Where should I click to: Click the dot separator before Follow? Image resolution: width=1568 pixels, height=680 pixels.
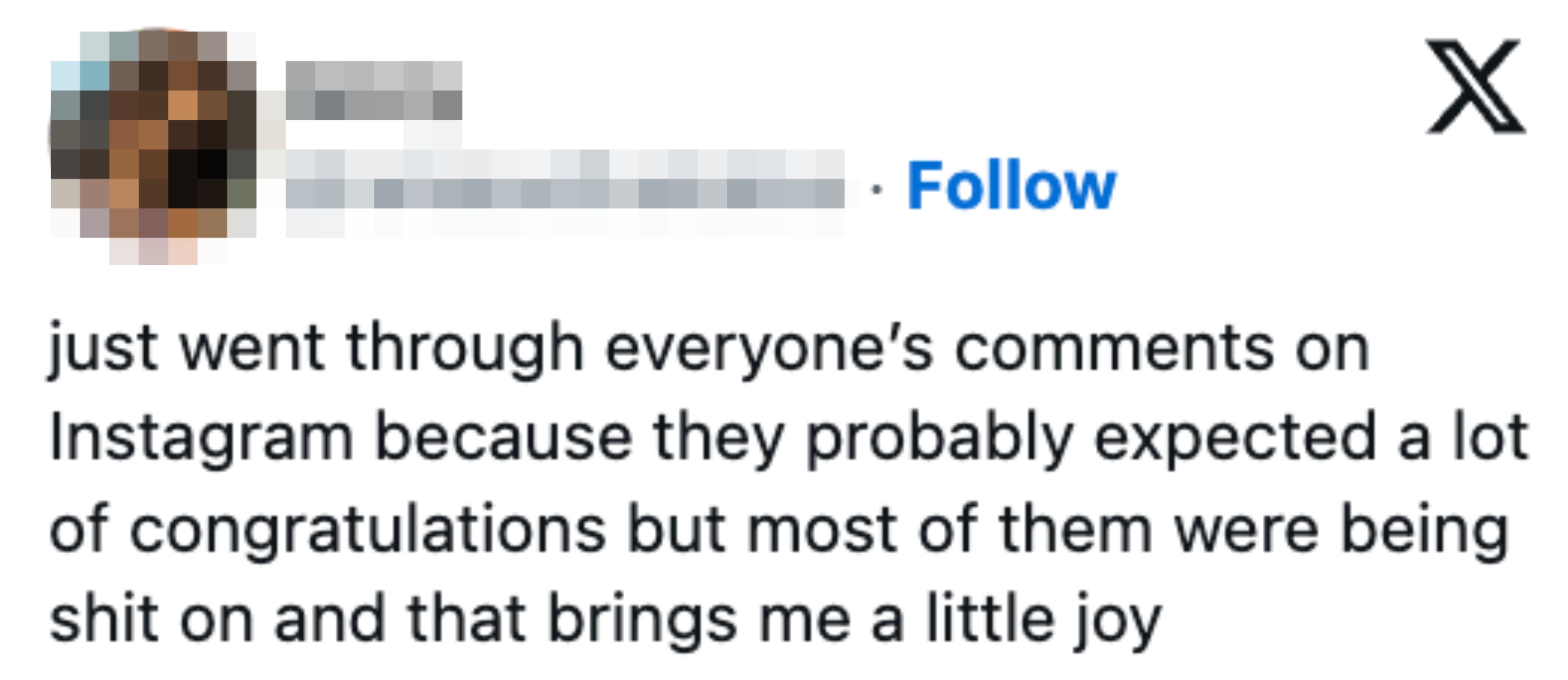876,190
